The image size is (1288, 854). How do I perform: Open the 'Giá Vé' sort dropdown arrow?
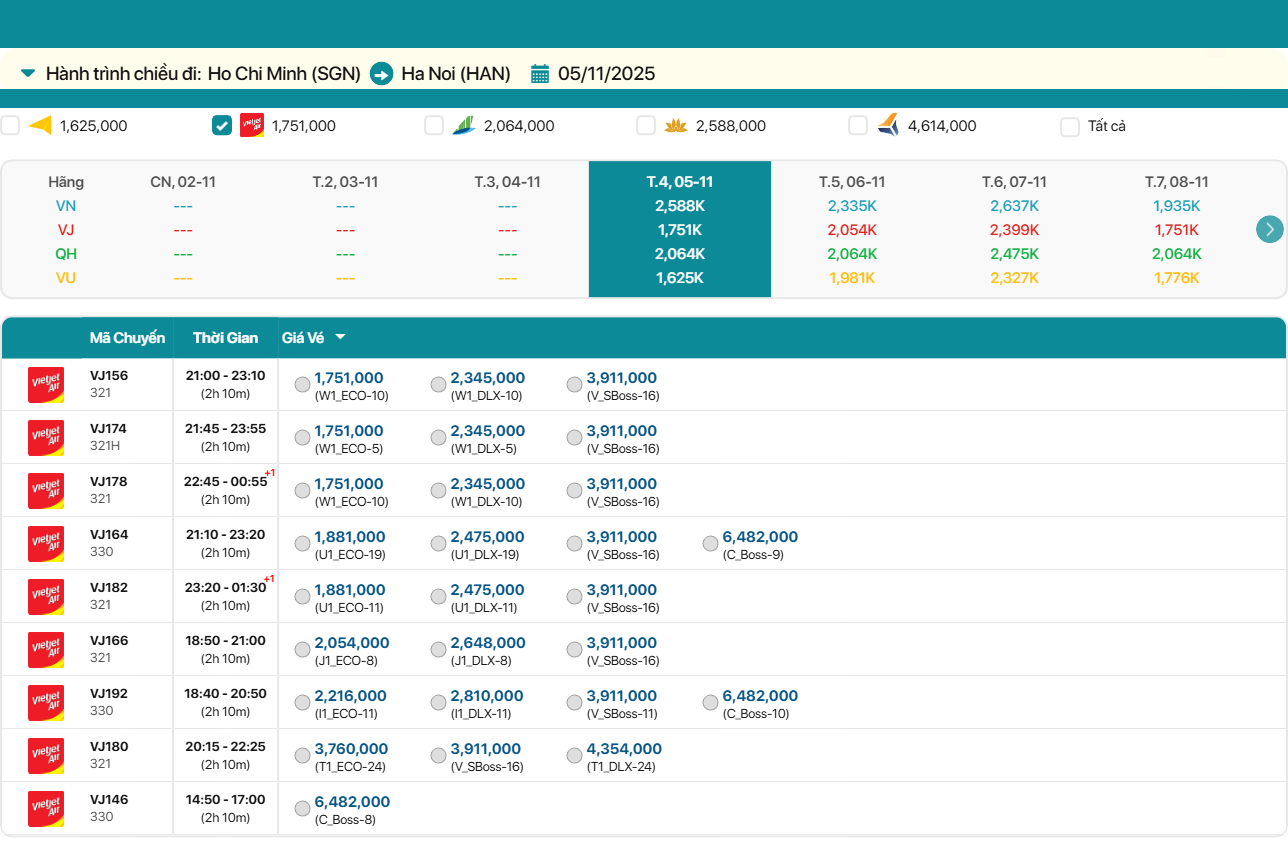pos(340,338)
